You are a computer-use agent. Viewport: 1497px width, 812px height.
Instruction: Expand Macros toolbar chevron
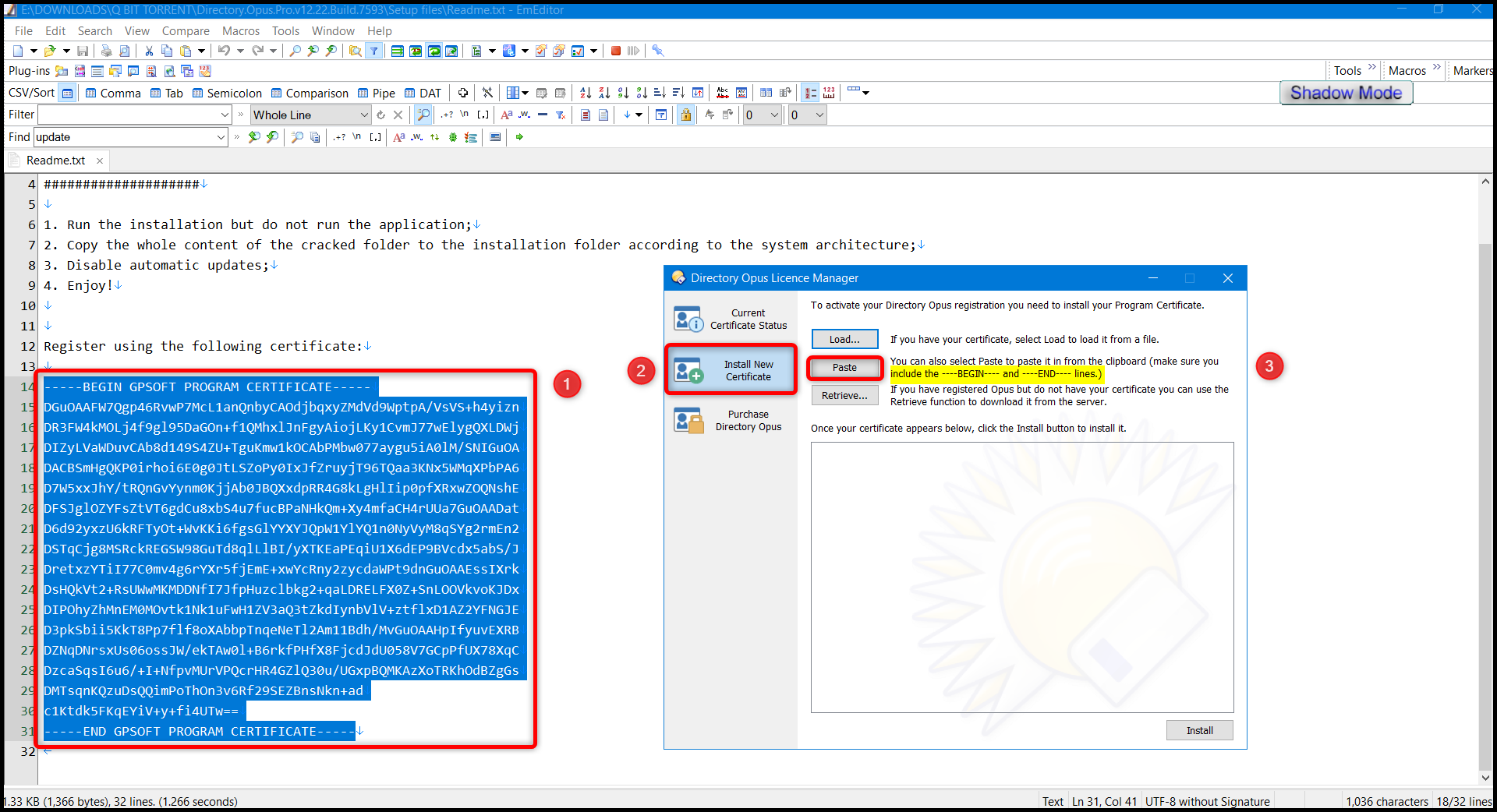pos(1437,68)
